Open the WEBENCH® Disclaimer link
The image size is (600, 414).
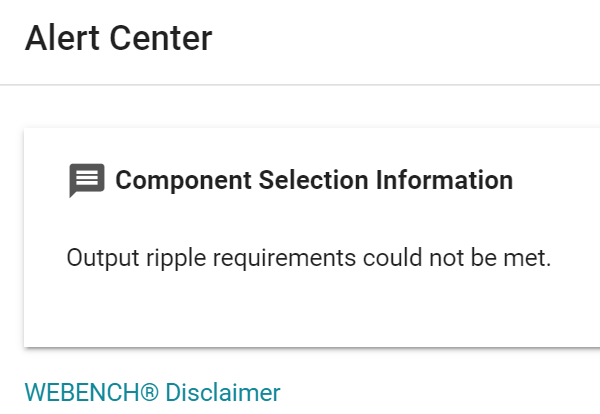click(153, 393)
